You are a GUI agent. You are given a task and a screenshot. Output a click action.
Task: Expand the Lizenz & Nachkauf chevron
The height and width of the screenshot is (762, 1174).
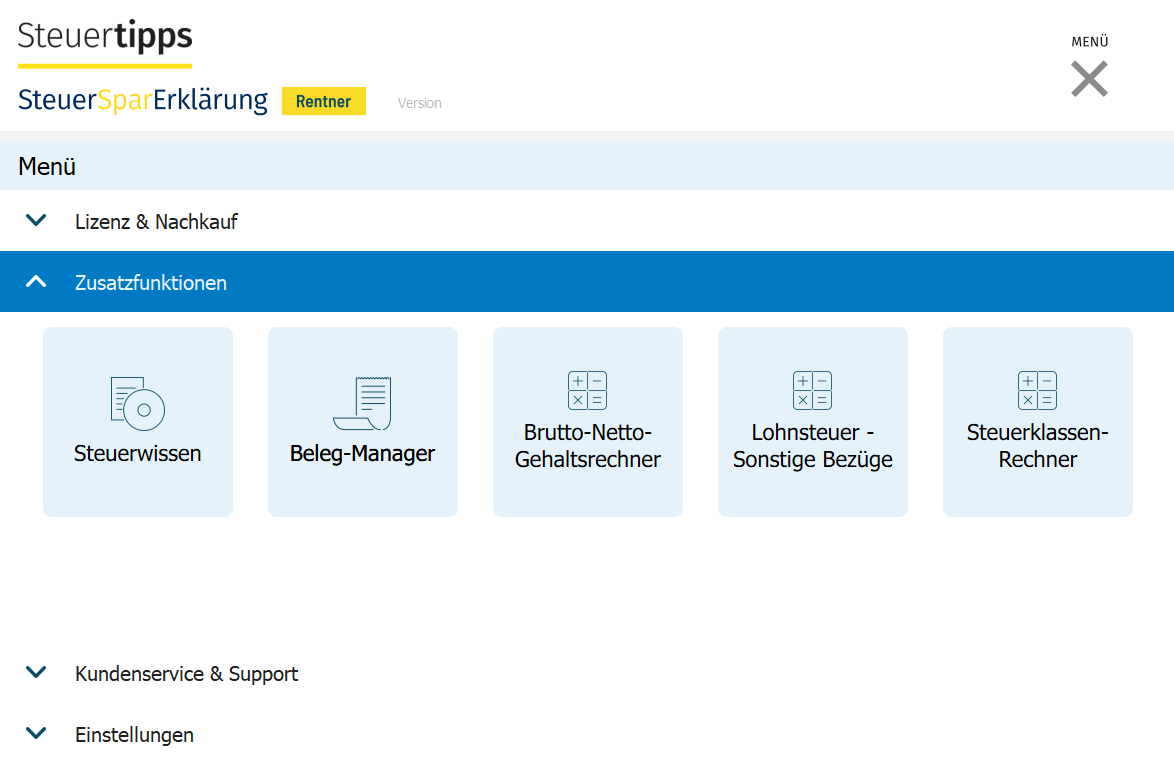(36, 221)
